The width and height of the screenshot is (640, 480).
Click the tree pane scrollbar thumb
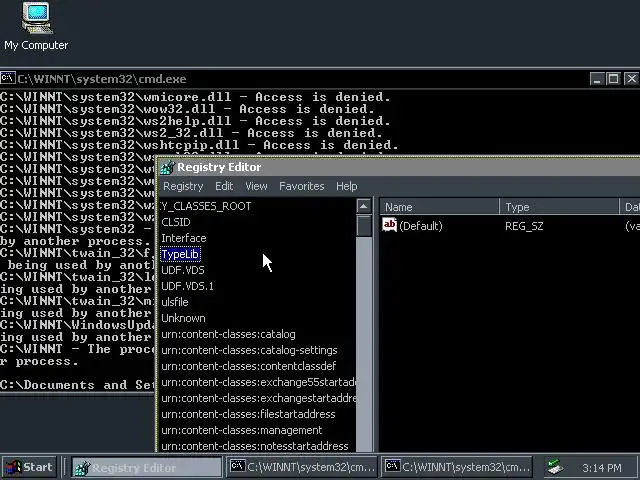click(x=364, y=225)
